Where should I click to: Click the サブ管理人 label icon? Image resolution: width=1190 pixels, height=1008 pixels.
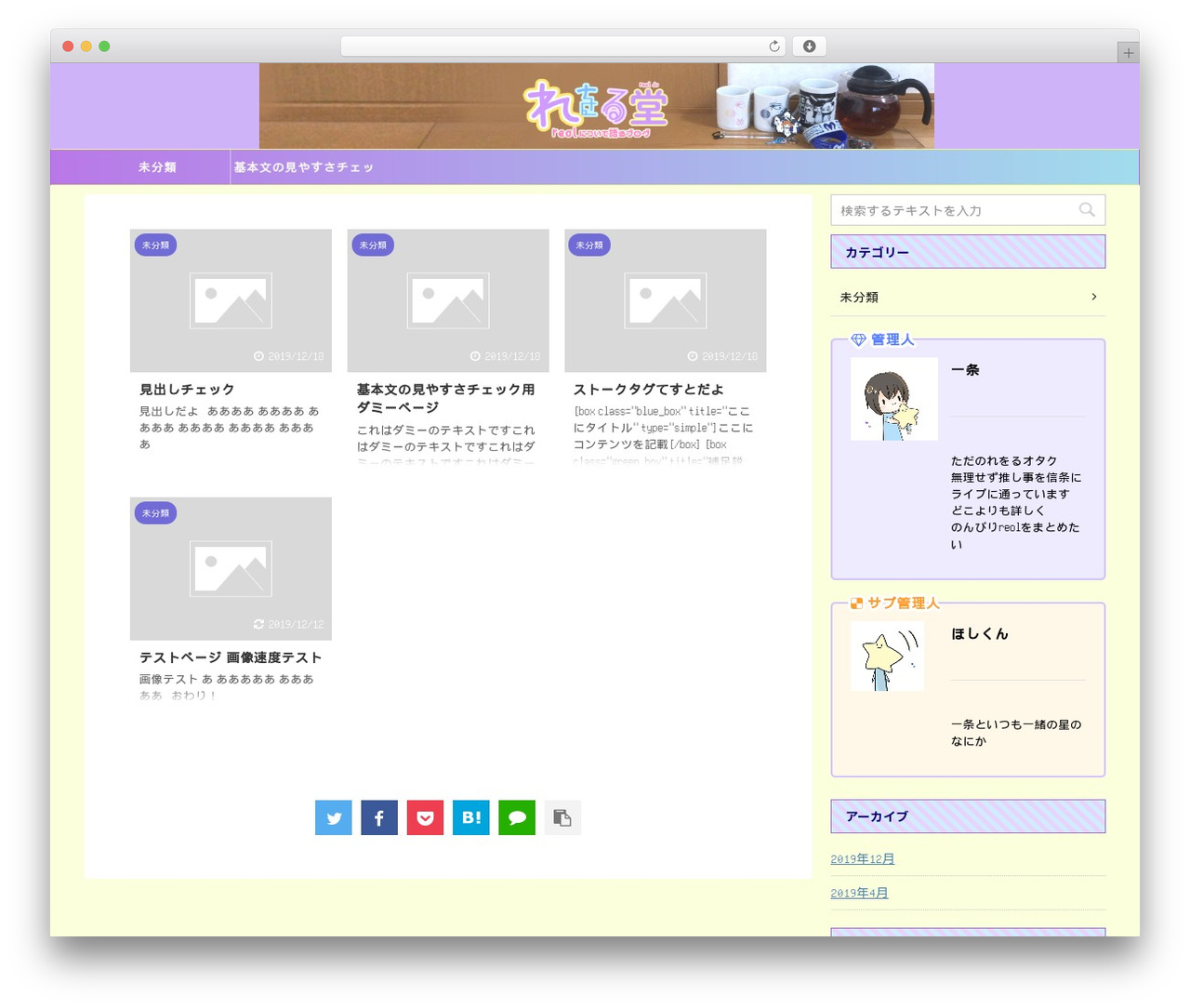856,603
